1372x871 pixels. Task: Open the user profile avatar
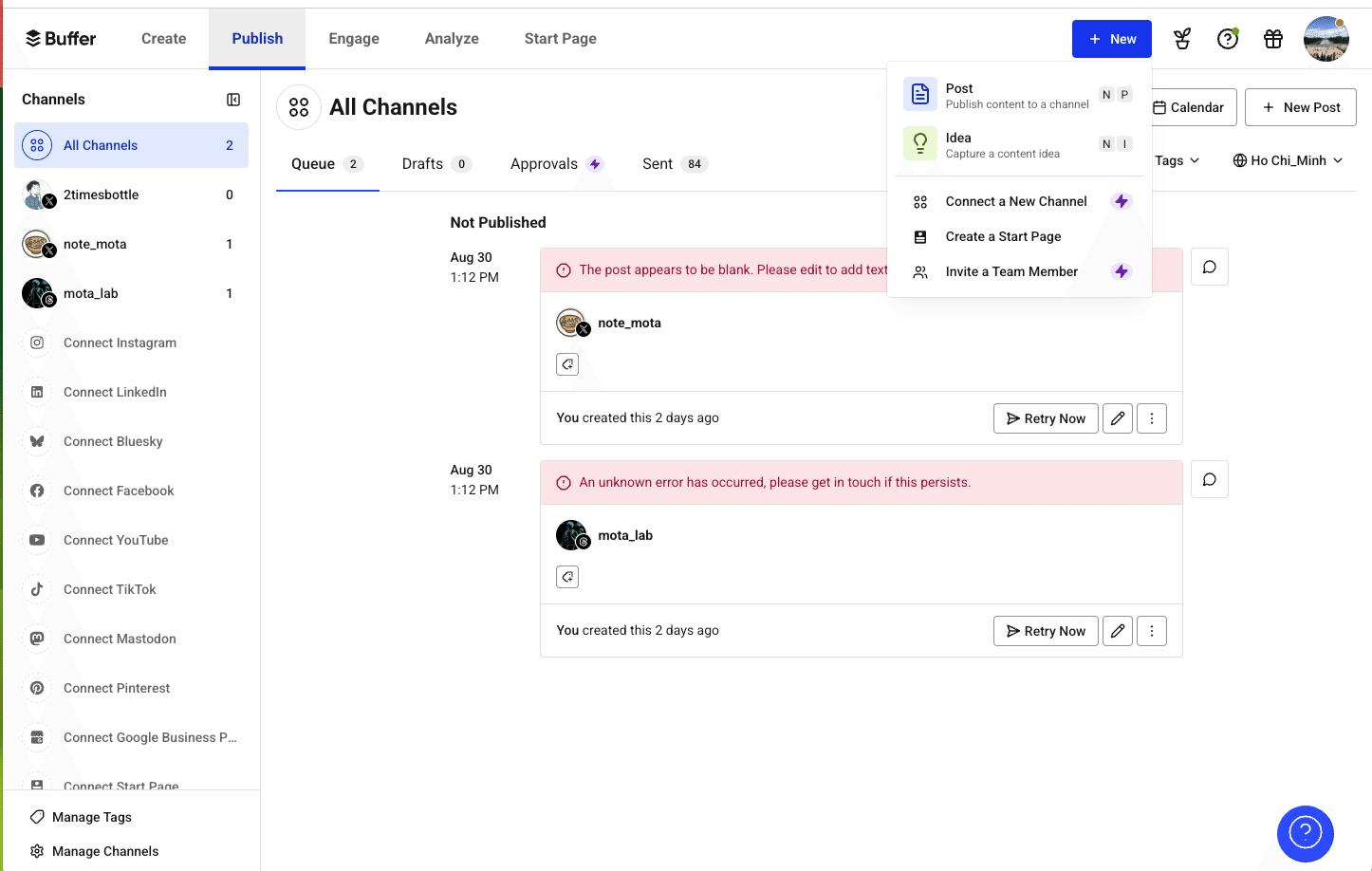tap(1326, 39)
